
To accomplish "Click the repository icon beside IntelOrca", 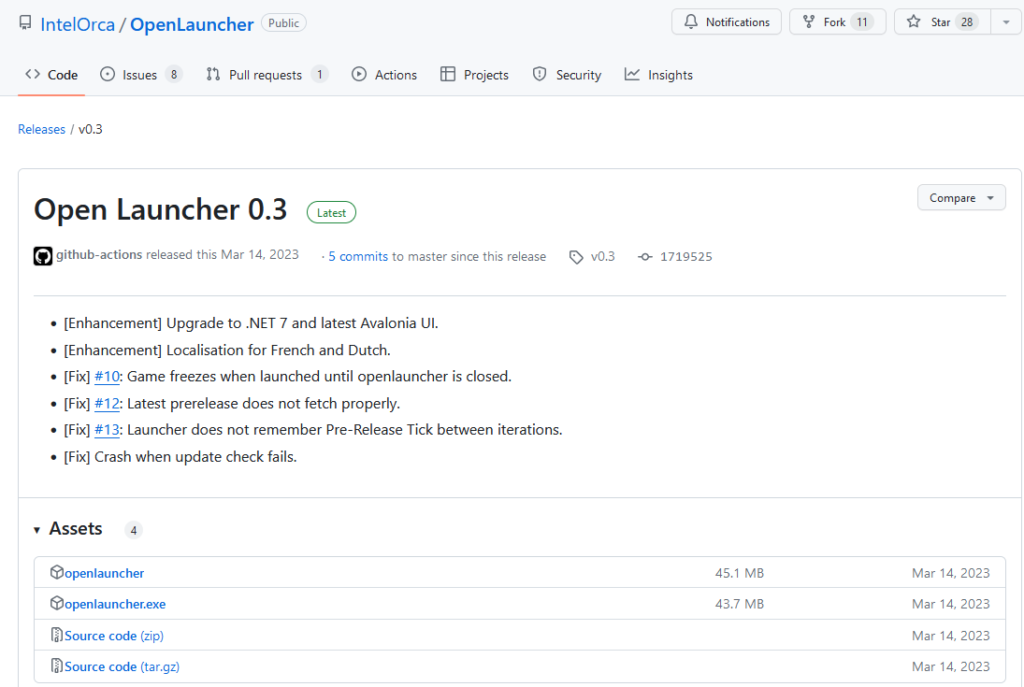I will click(x=25, y=24).
